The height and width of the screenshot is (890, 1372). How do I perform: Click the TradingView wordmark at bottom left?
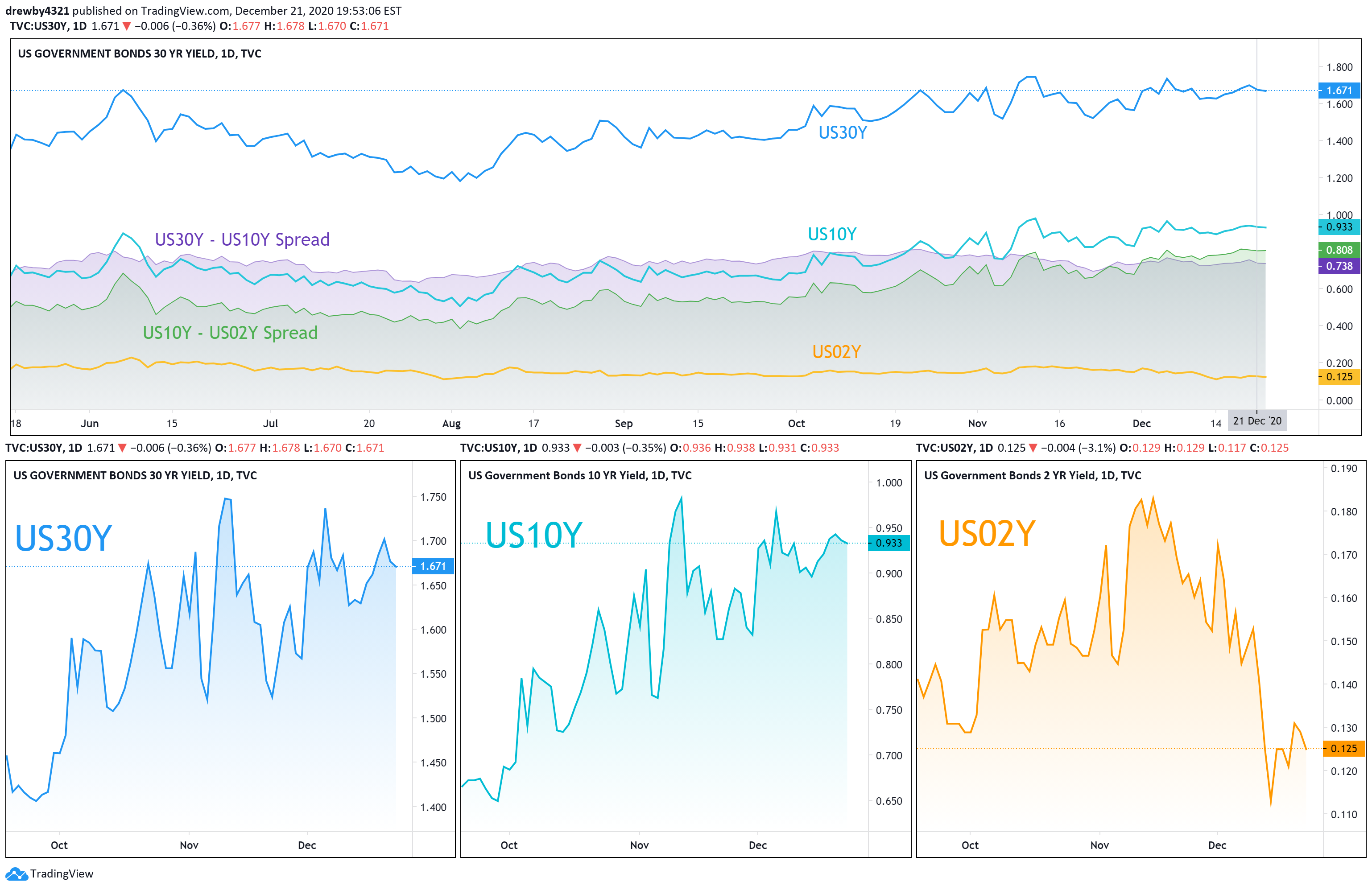pos(62,874)
